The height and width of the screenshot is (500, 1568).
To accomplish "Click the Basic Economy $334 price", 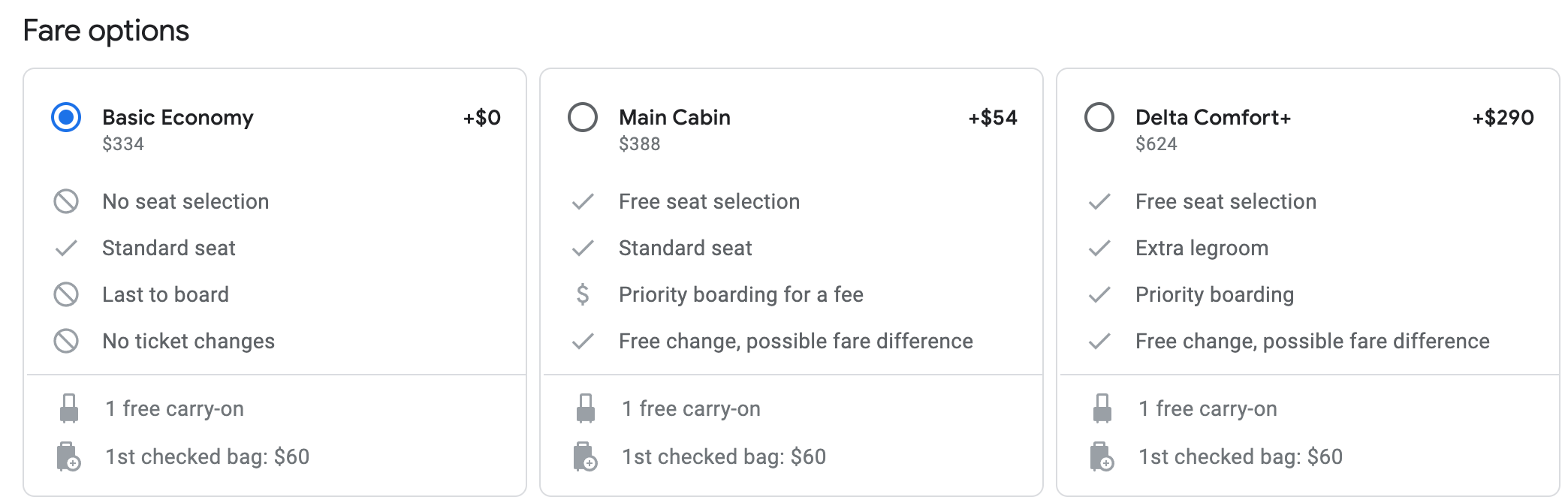I will click(123, 144).
